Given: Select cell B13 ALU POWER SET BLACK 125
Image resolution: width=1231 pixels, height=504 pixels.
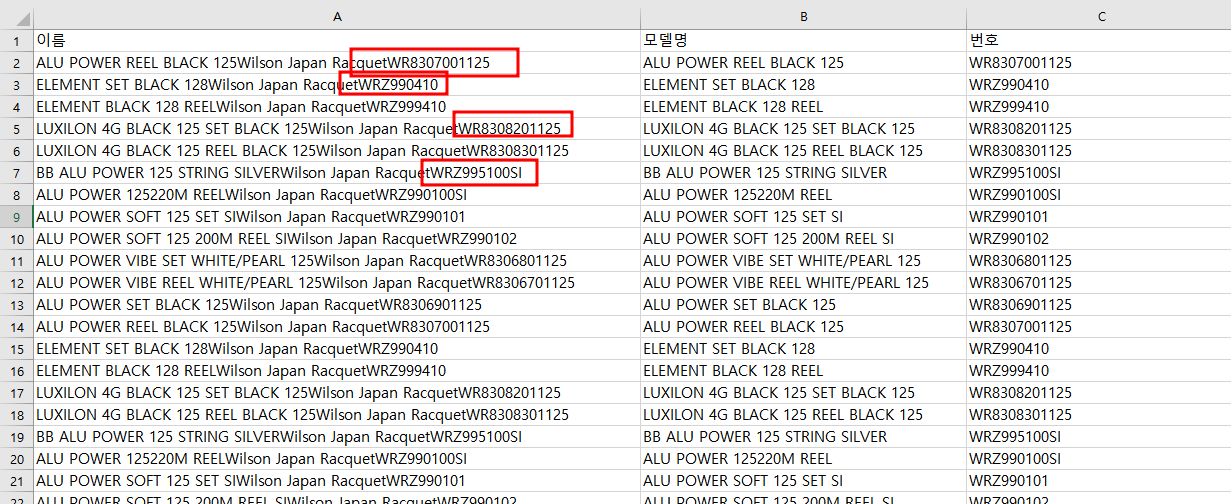Looking at the screenshot, I should click(x=803, y=305).
